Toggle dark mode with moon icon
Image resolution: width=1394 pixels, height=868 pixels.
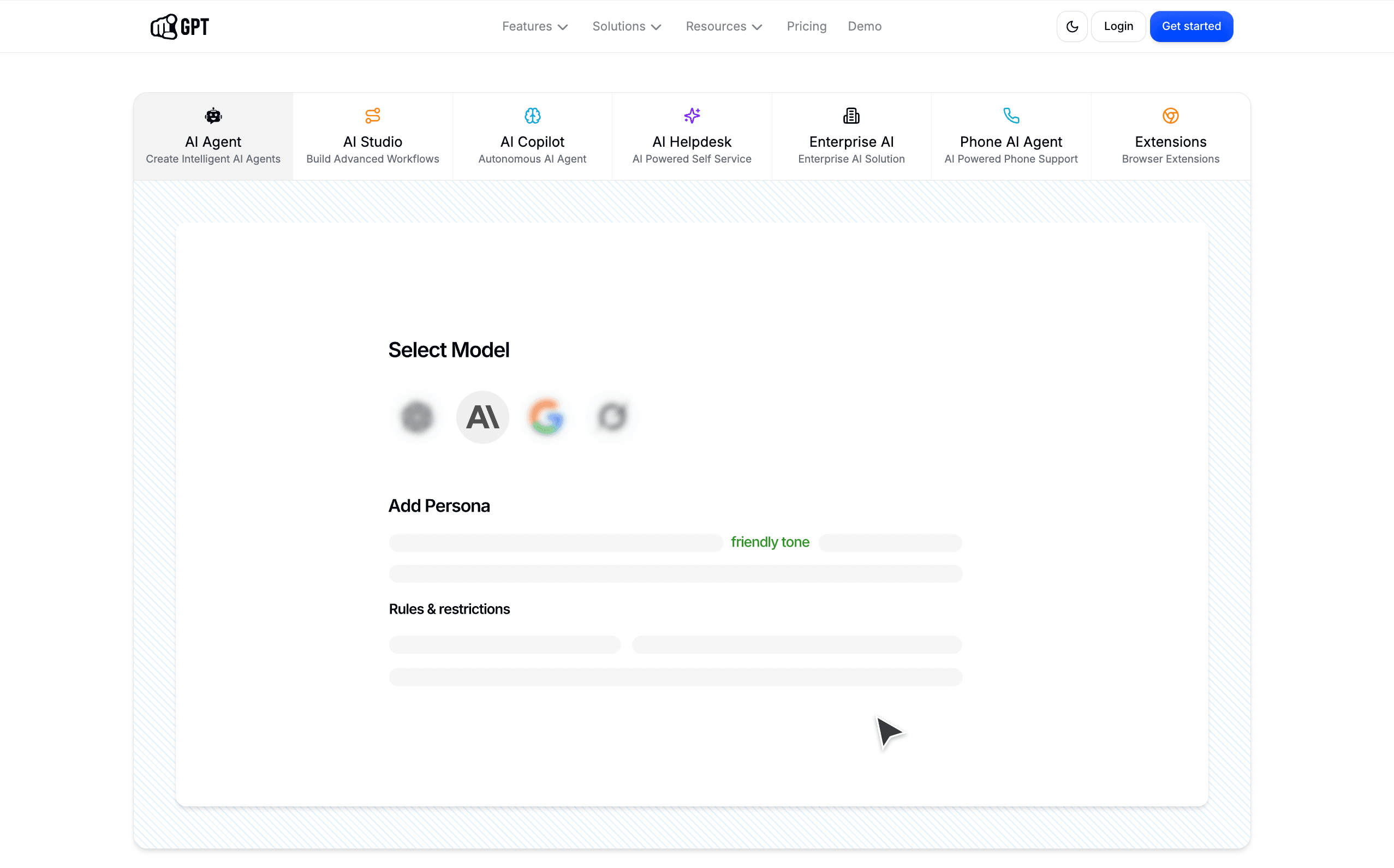click(x=1072, y=26)
